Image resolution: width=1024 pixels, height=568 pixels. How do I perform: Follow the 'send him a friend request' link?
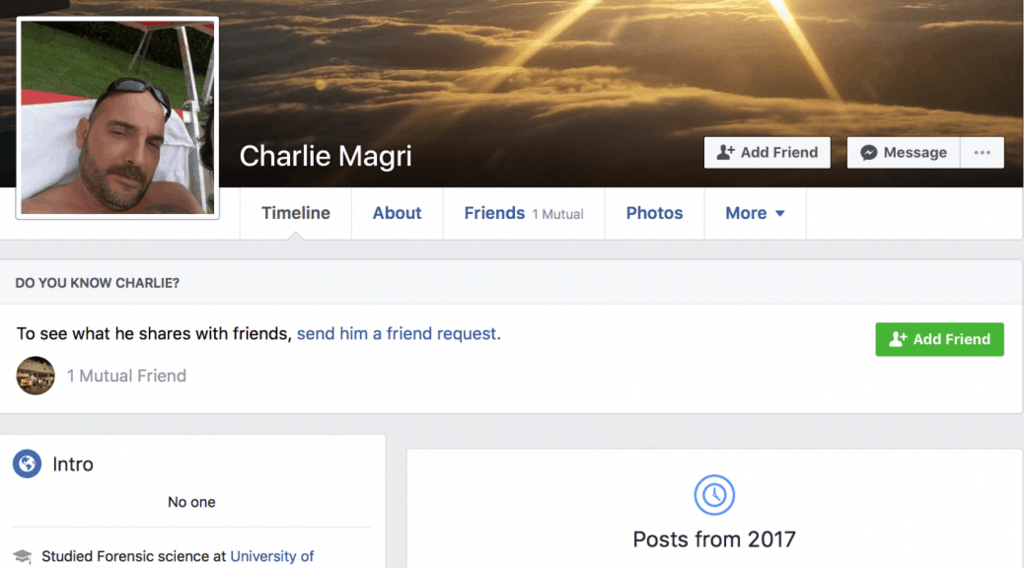click(398, 334)
